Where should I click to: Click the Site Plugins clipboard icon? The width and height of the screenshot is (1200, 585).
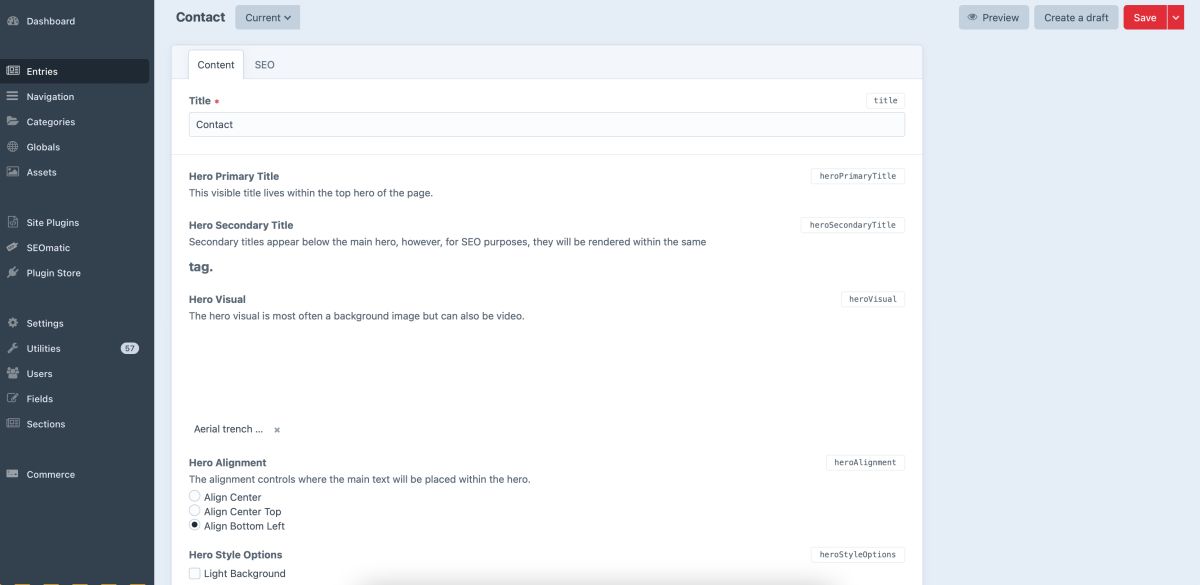click(x=13, y=222)
